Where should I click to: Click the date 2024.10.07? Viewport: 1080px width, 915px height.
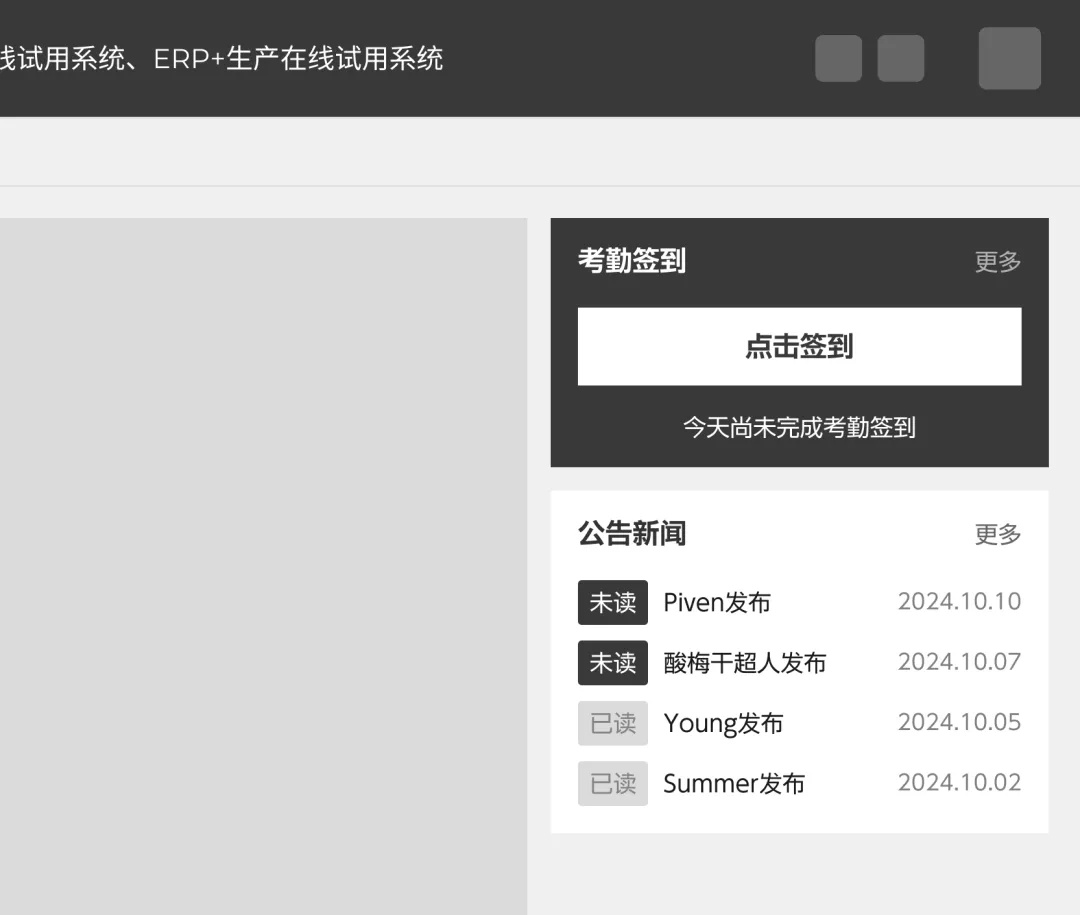(959, 662)
